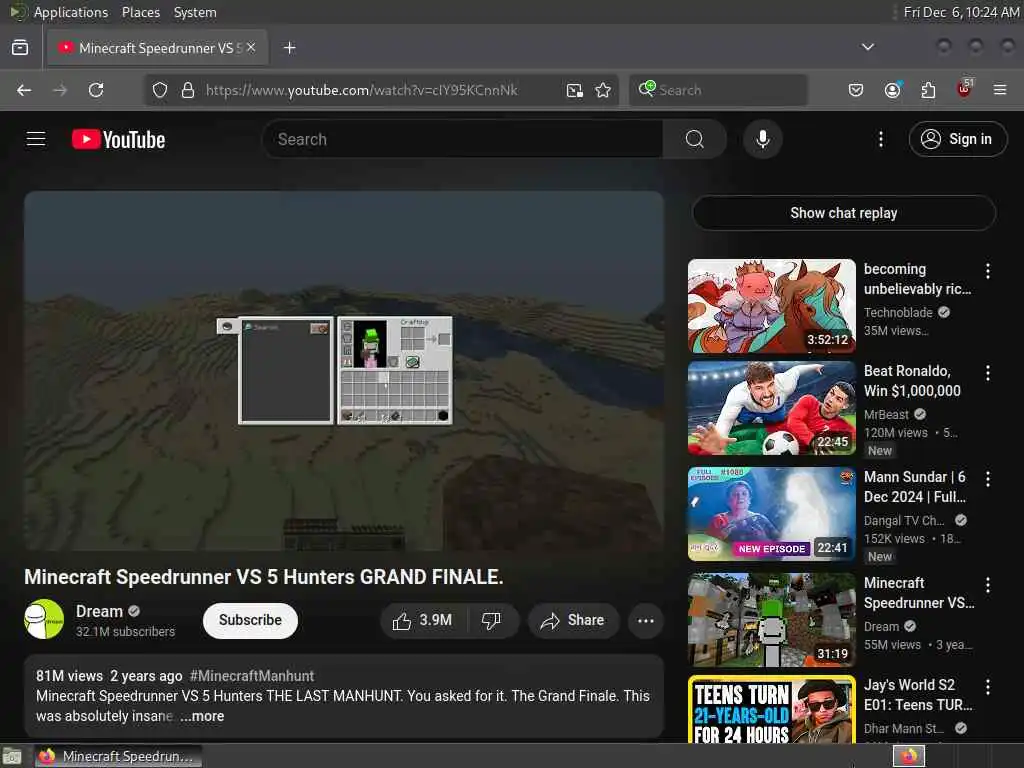Screen dimensions: 1024x768
Task: Click show desktop icon in bottom panel
Action: click(x=12, y=756)
